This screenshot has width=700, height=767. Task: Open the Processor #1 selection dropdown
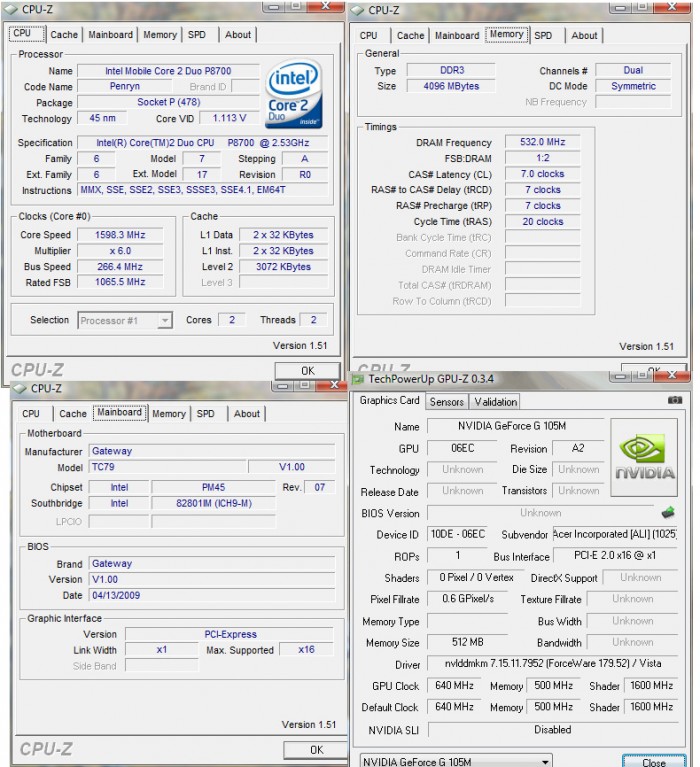tap(125, 320)
